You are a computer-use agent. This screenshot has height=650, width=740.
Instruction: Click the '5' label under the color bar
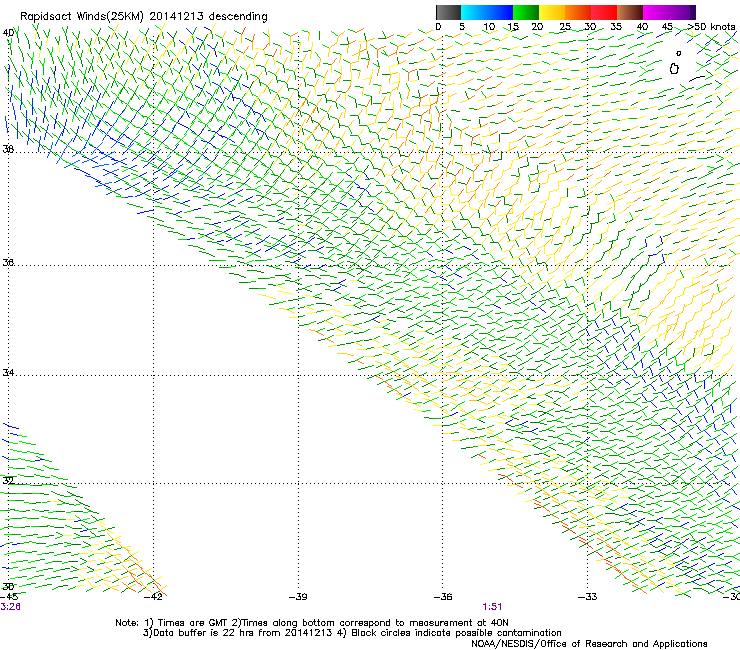pos(462,27)
